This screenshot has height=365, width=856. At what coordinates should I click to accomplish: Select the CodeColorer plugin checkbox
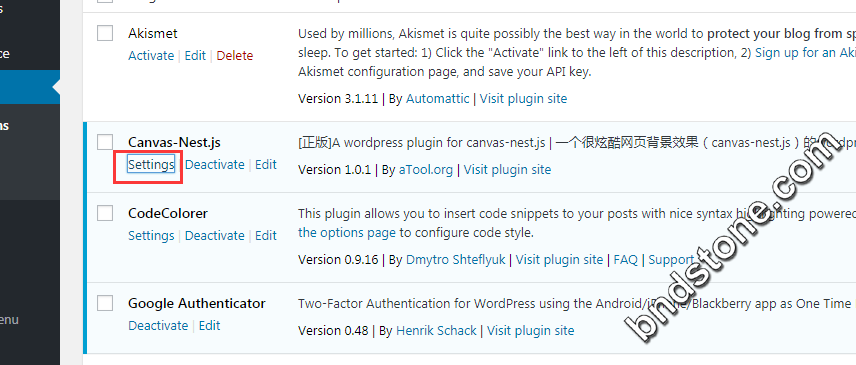(x=105, y=213)
